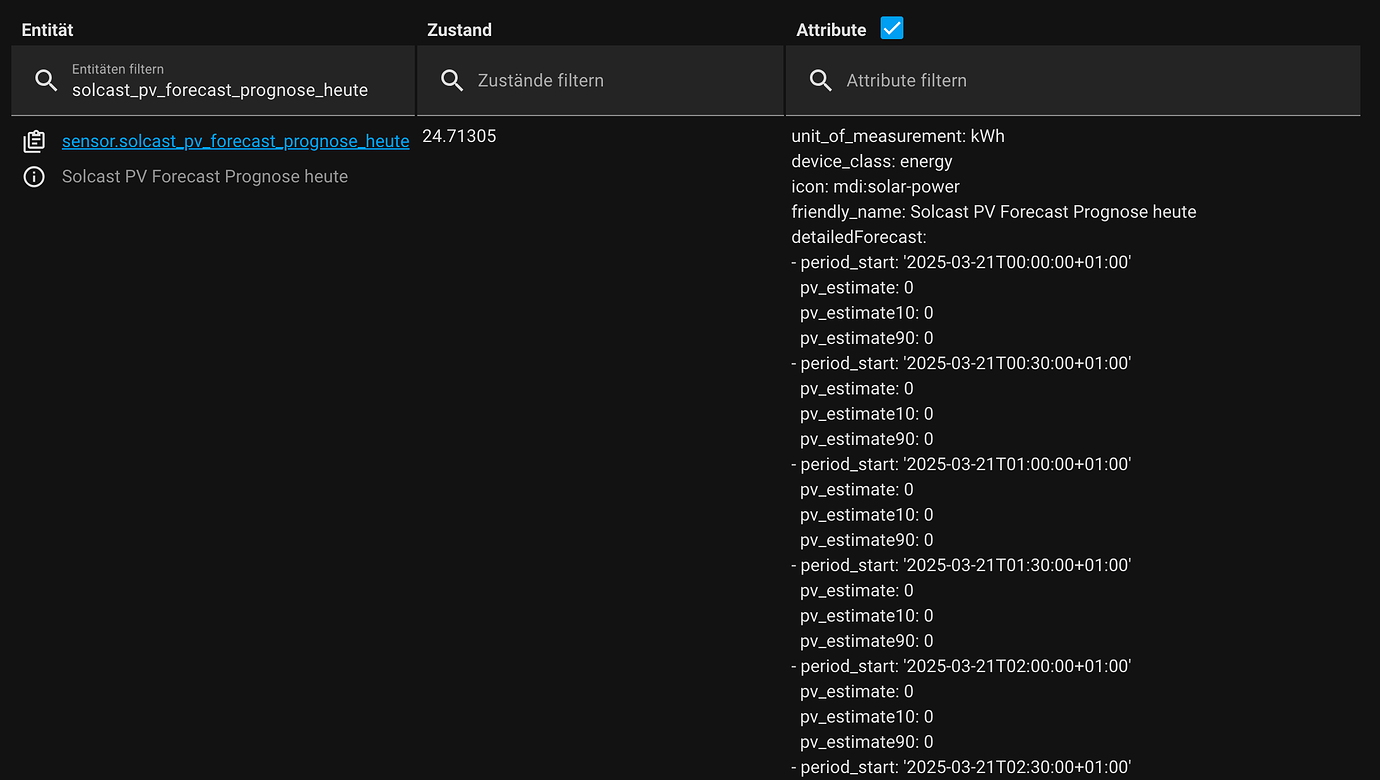The width and height of the screenshot is (1380, 780).
Task: Open entity info via the info icon
Action: (34, 177)
